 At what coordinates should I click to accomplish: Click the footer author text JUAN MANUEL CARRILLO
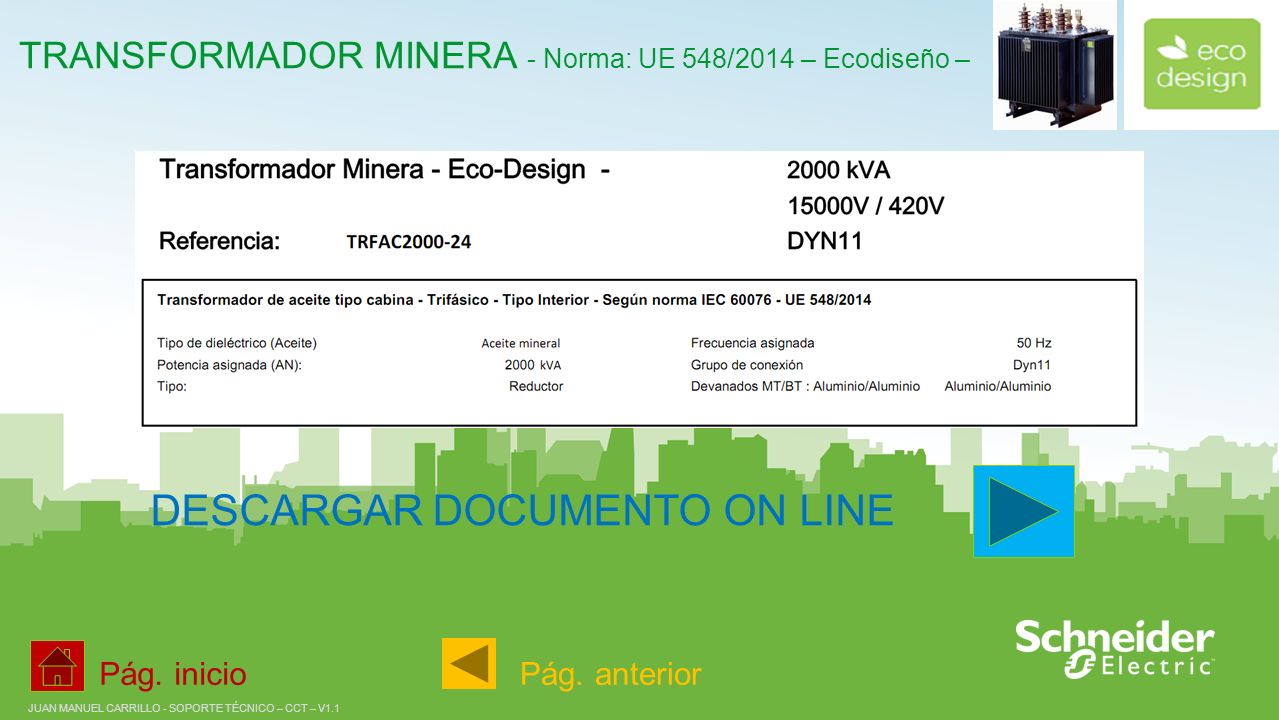184,709
